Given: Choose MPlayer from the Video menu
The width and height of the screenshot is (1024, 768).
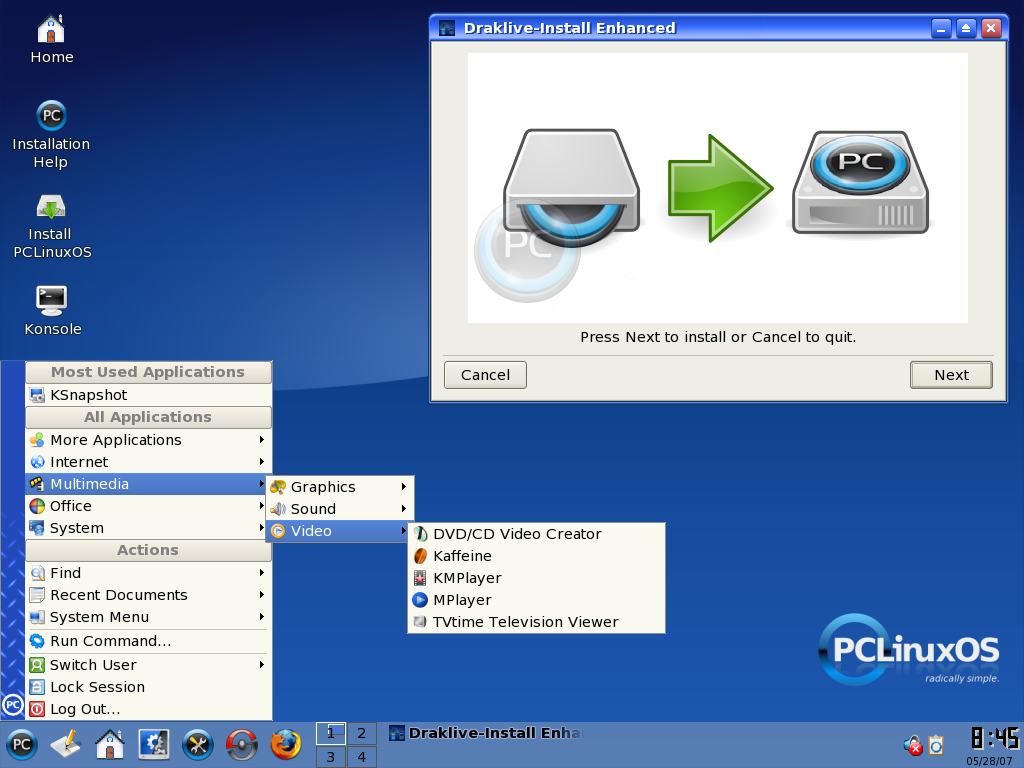Looking at the screenshot, I should (536, 600).
